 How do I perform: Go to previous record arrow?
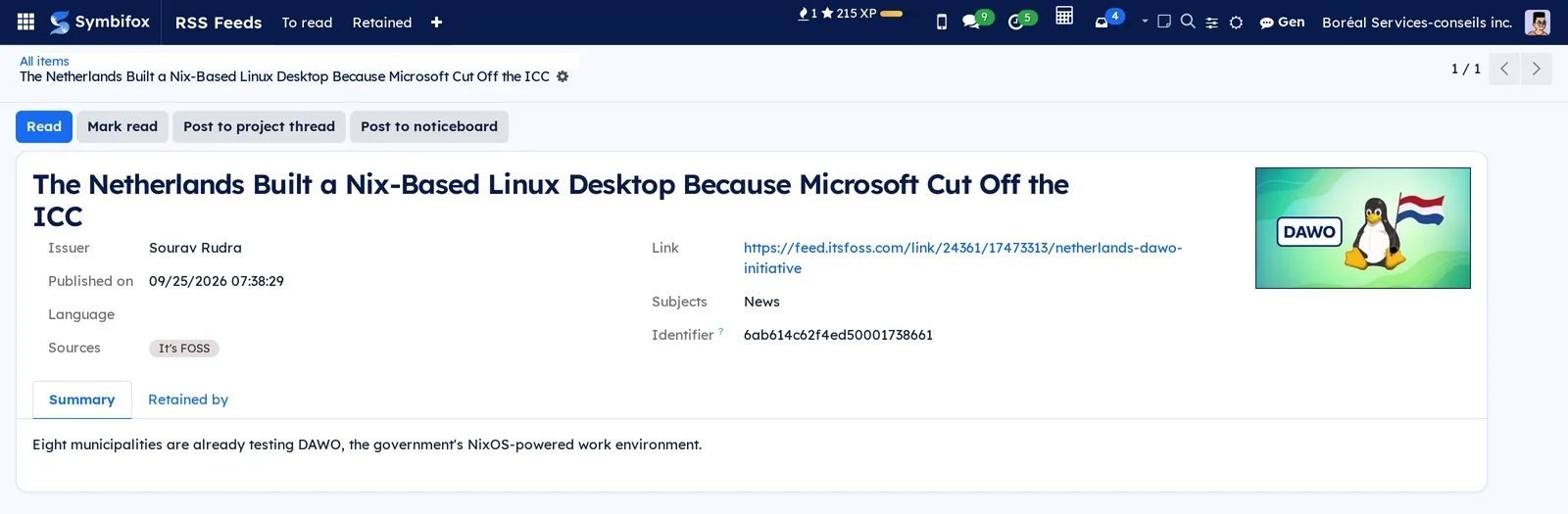(x=1504, y=69)
